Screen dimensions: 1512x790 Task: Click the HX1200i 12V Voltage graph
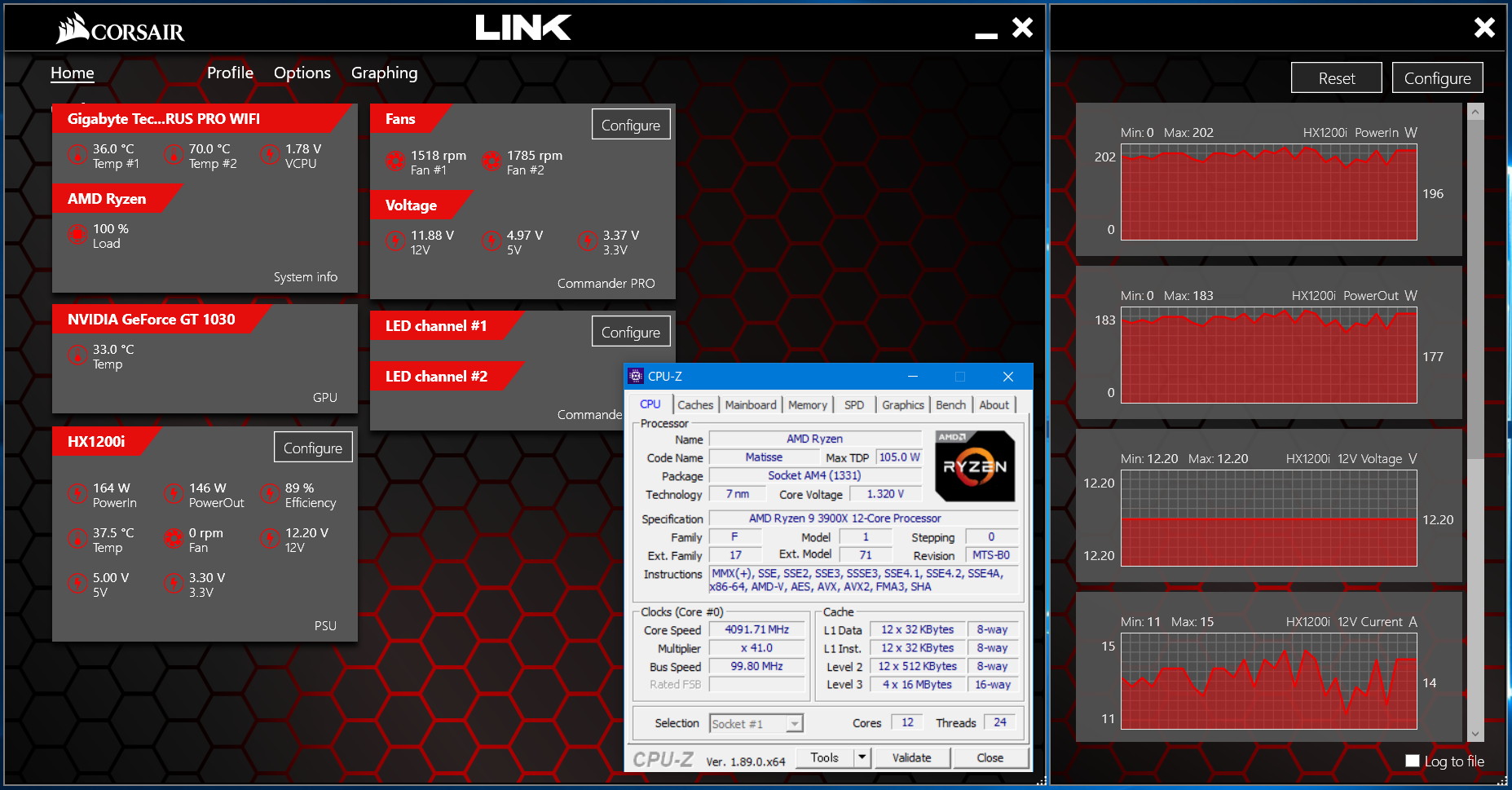tap(1268, 518)
